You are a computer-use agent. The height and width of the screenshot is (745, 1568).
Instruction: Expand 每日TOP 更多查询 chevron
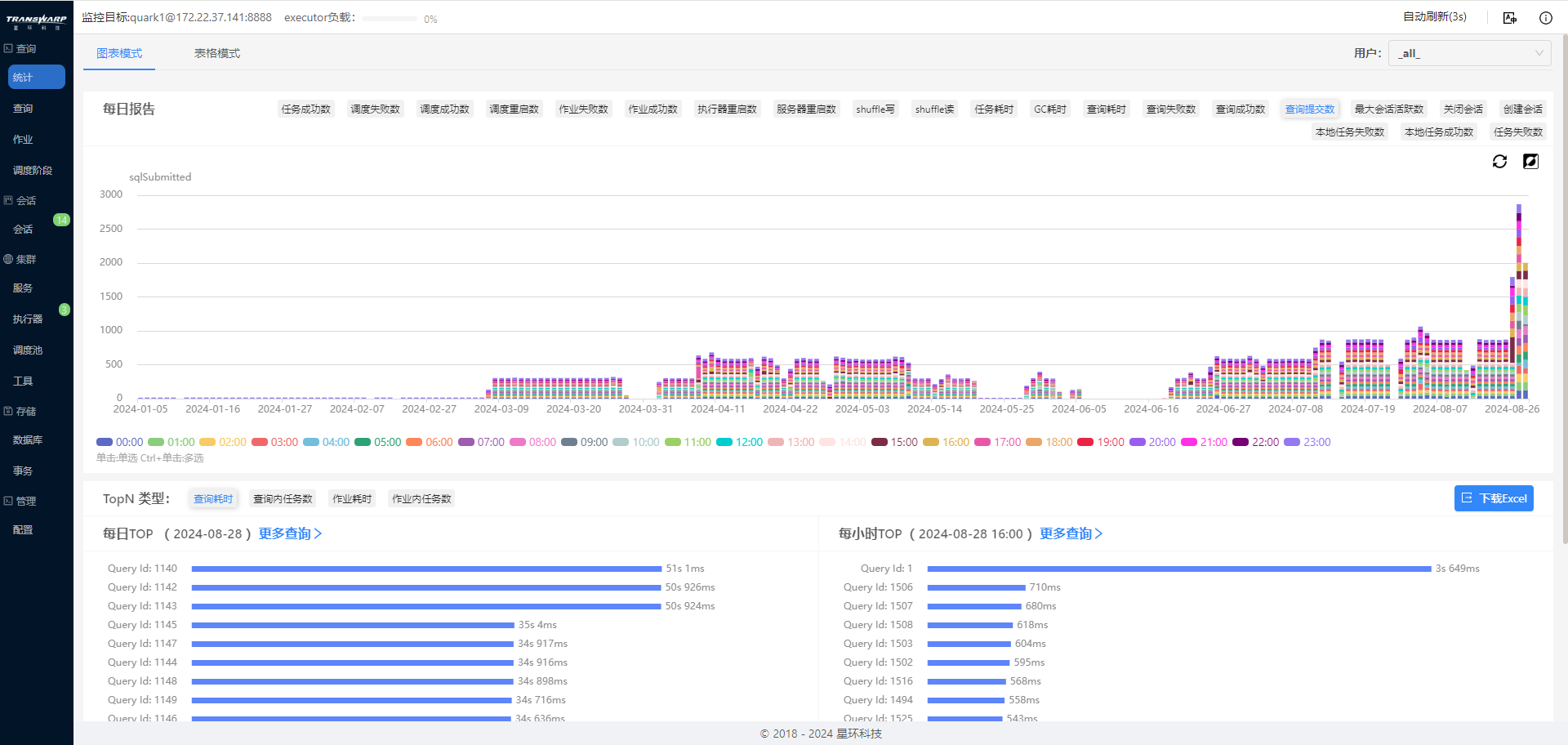pos(318,533)
